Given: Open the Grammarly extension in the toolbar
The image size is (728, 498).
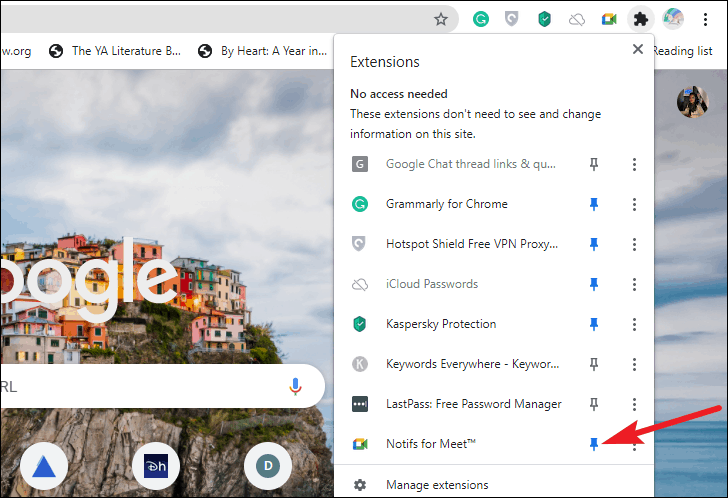Looking at the screenshot, I should (x=481, y=19).
